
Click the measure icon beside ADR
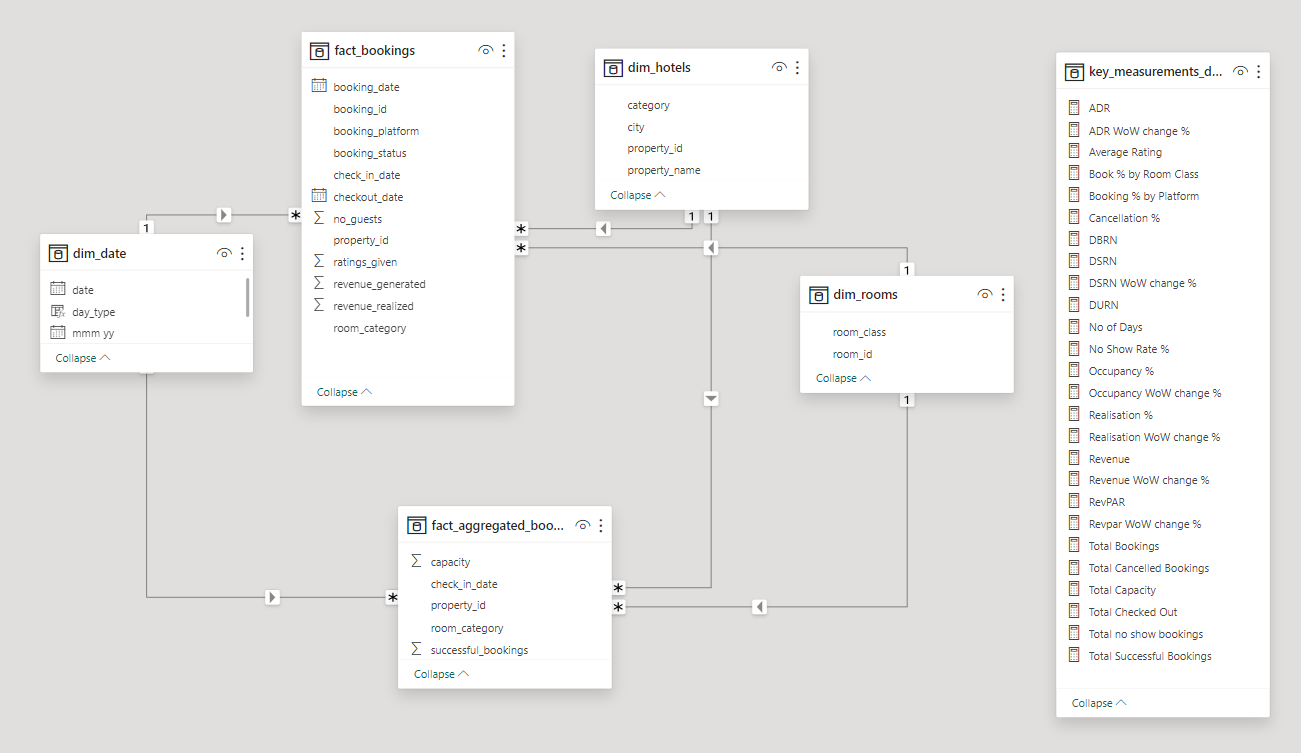(x=1075, y=107)
